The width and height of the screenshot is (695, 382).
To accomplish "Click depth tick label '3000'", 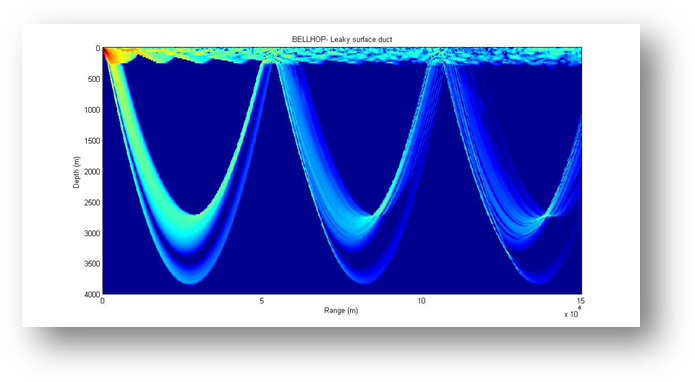I will click(x=92, y=233).
